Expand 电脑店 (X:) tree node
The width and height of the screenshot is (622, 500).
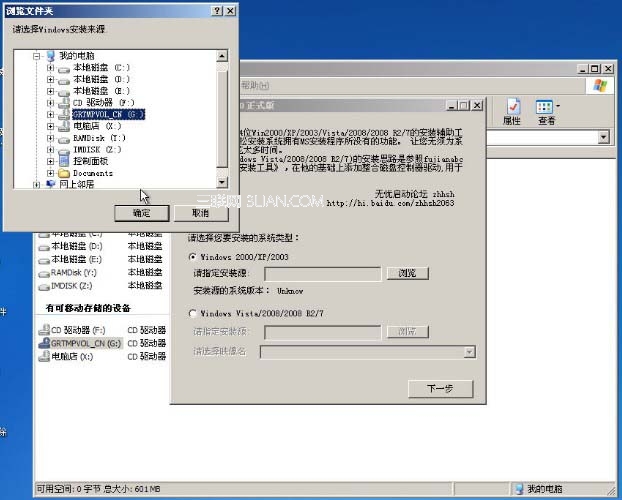tap(50, 126)
